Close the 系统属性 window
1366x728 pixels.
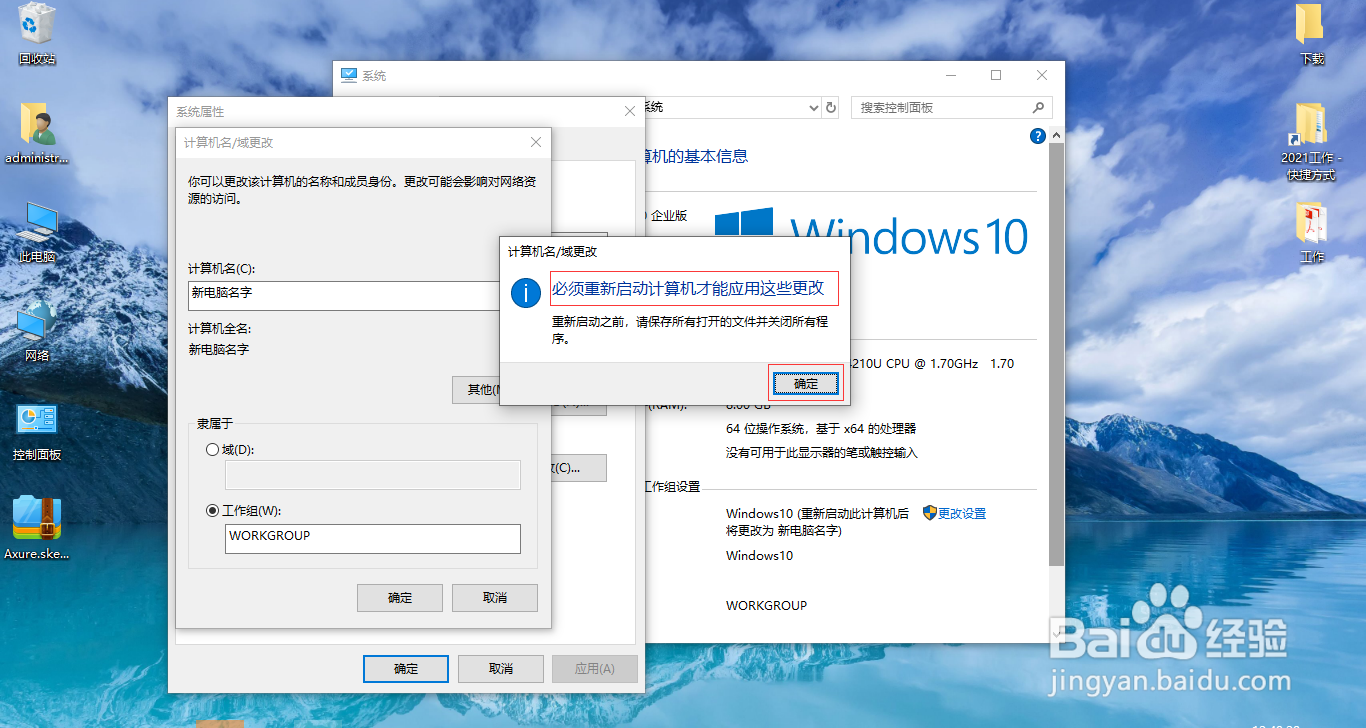pos(629,112)
